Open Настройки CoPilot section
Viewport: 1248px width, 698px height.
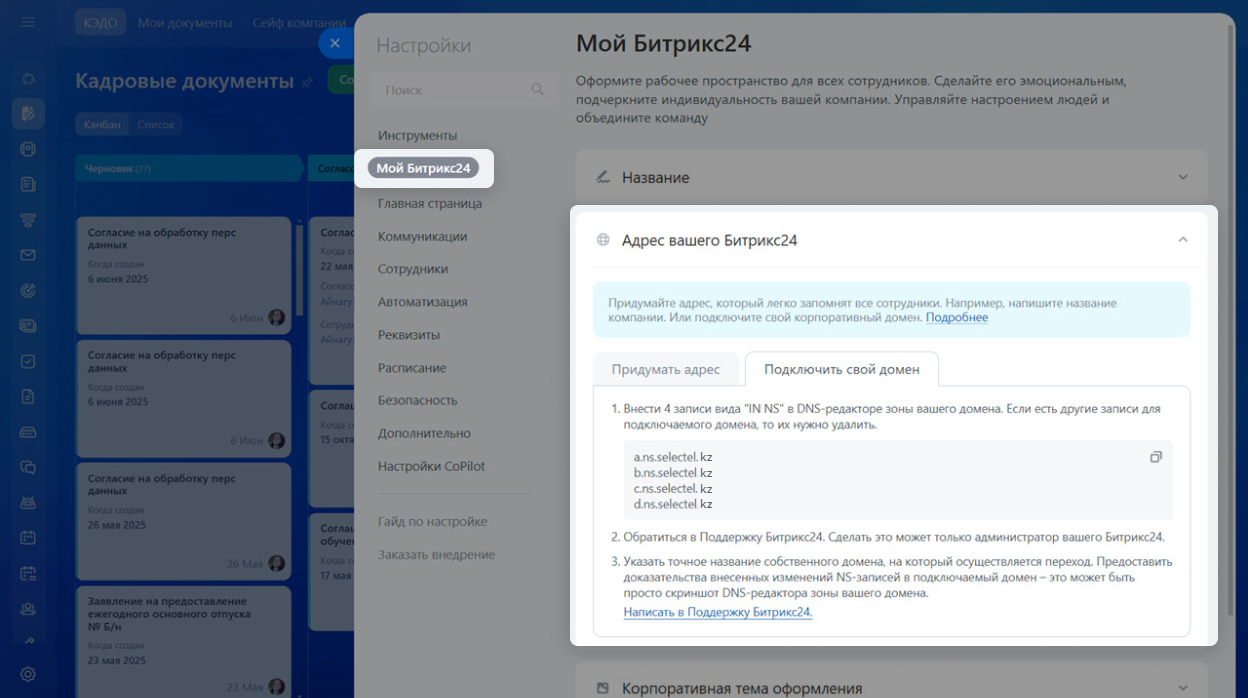pos(431,466)
